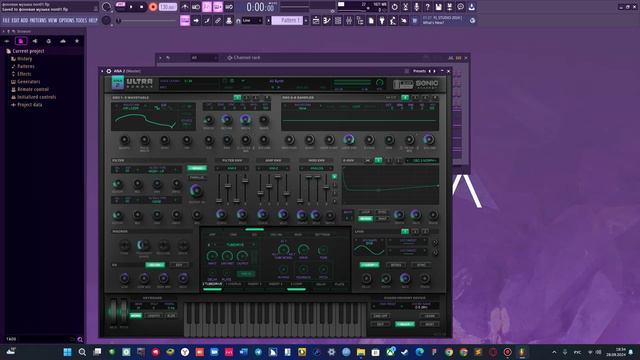Save project with floppy disk icon
The width and height of the screenshot is (640, 360).
(x=438, y=7)
